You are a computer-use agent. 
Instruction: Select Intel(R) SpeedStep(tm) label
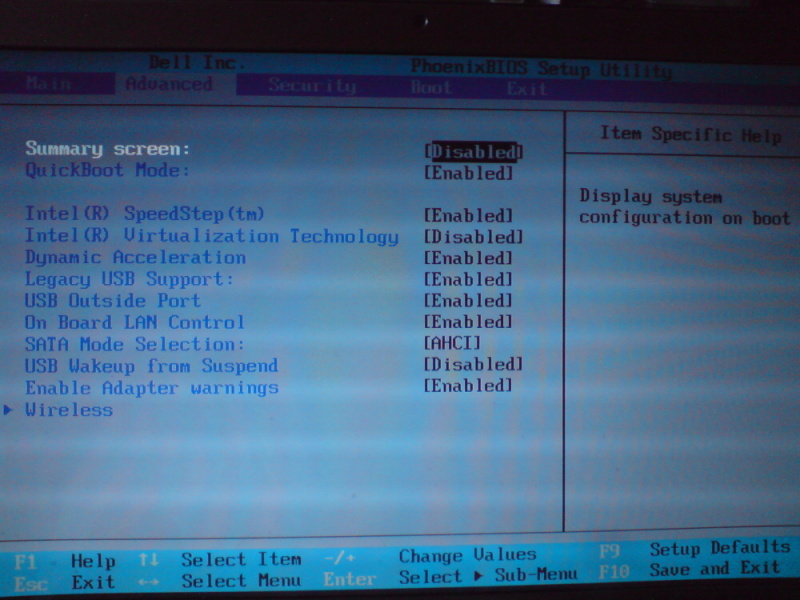click(145, 214)
